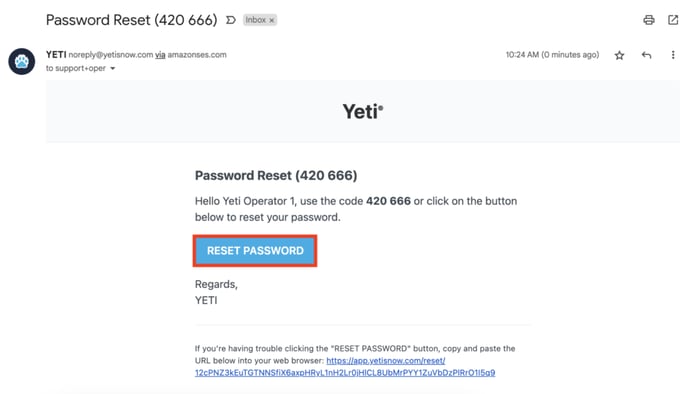This screenshot has width=688, height=394.
Task: Star this Password Reset email
Action: [x=619, y=55]
